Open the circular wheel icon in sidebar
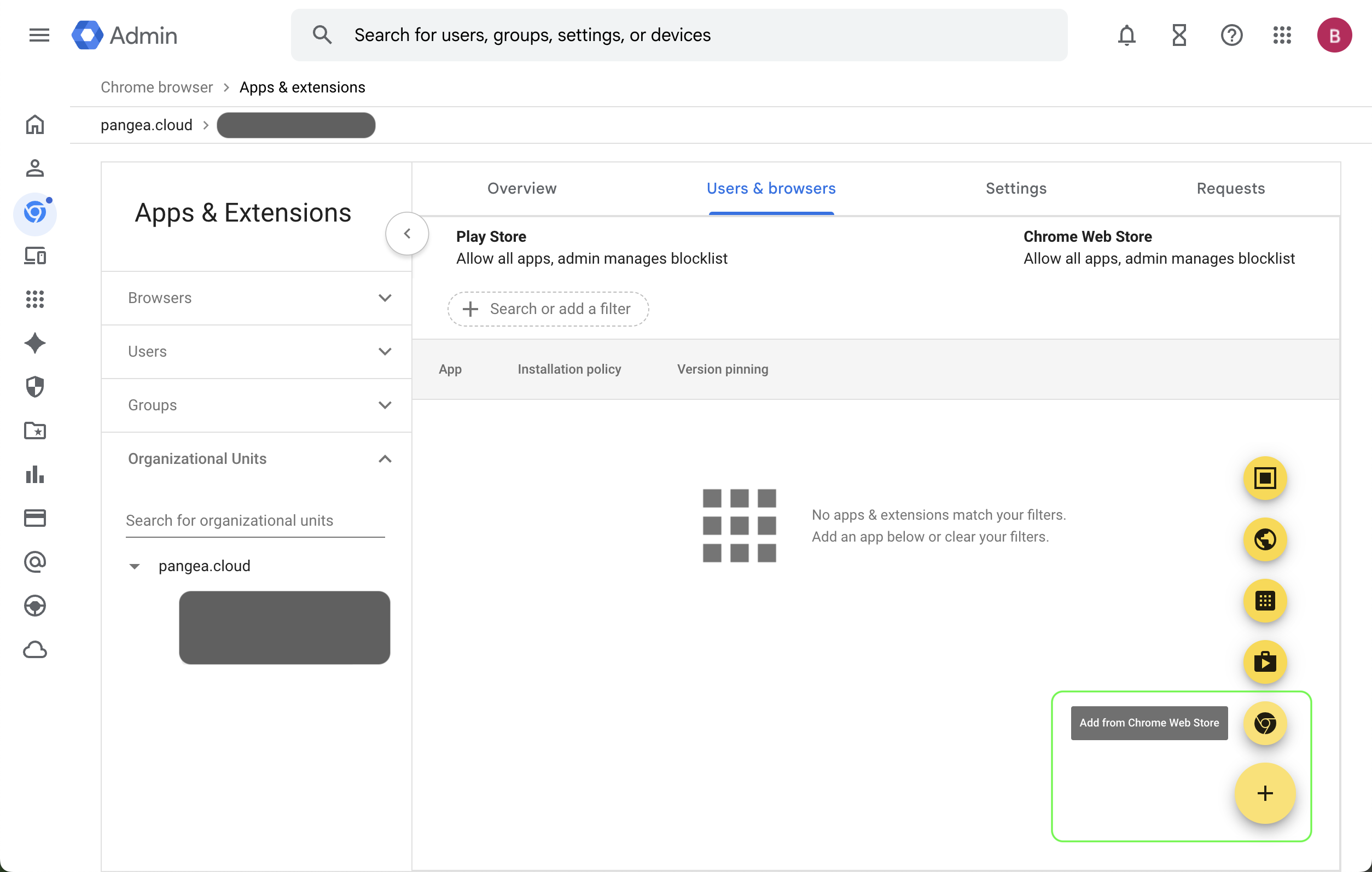The image size is (1372, 872). point(35,606)
